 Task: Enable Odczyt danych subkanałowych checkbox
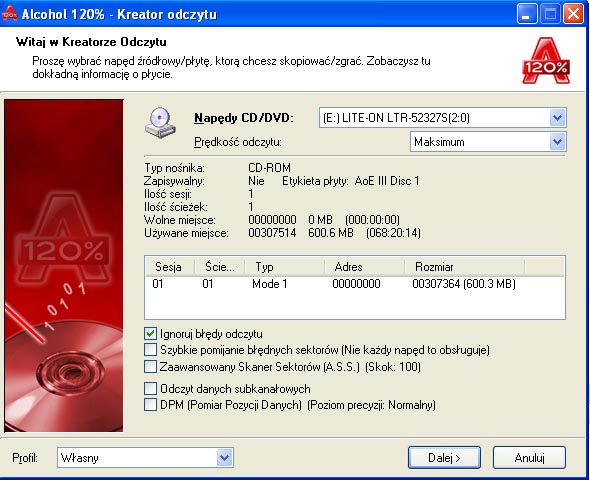tap(151, 388)
